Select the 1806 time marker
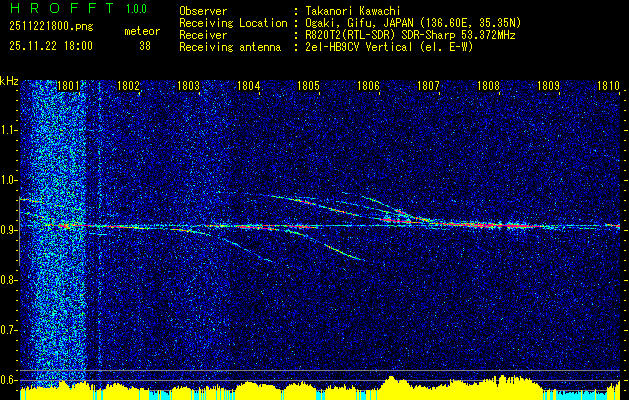629x400 pixels. [x=368, y=85]
